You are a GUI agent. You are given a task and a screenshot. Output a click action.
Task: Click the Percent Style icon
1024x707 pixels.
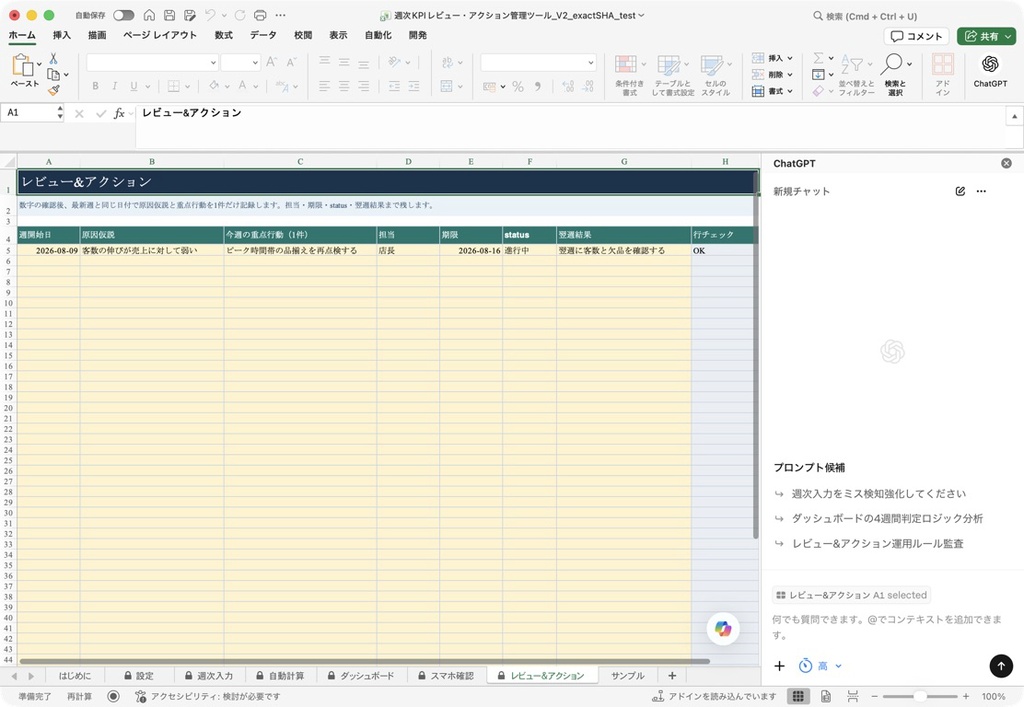(518, 86)
